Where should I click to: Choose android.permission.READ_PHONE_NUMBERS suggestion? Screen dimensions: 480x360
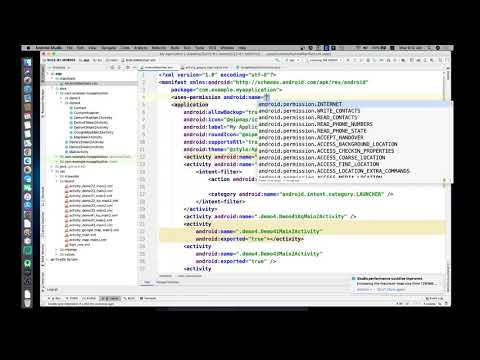(354, 124)
